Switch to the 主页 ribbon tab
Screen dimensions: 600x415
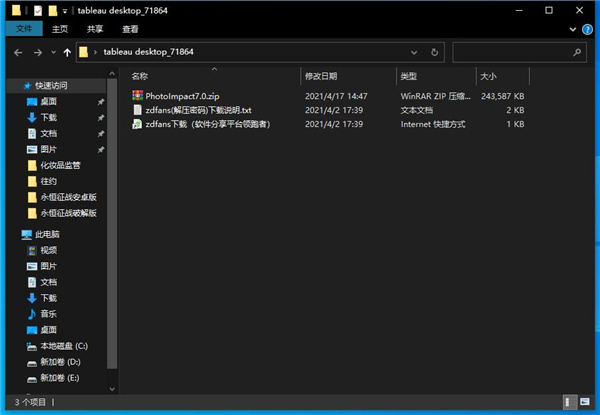[x=60, y=29]
